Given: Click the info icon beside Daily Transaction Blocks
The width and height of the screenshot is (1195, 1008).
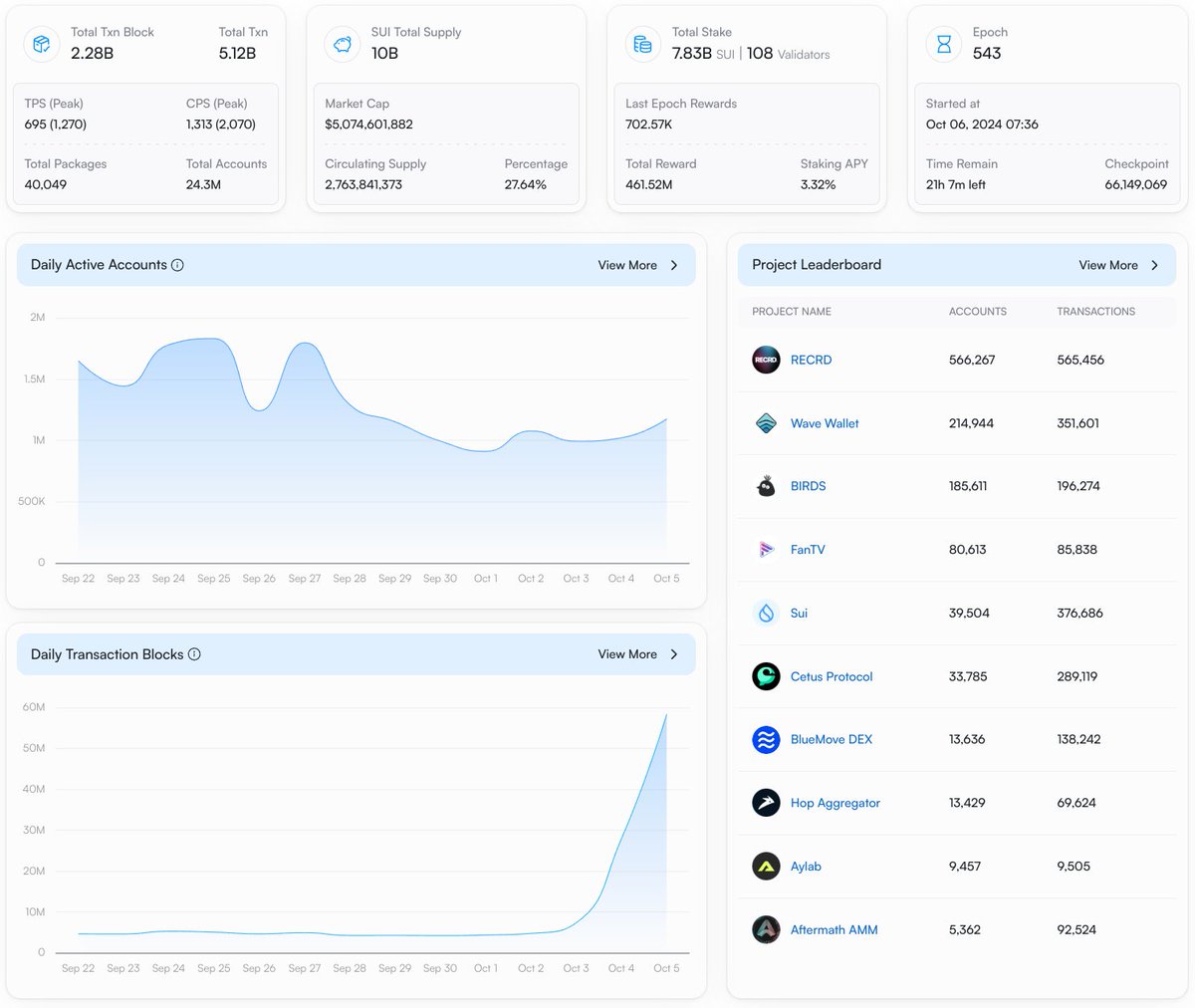Looking at the screenshot, I should [194, 654].
